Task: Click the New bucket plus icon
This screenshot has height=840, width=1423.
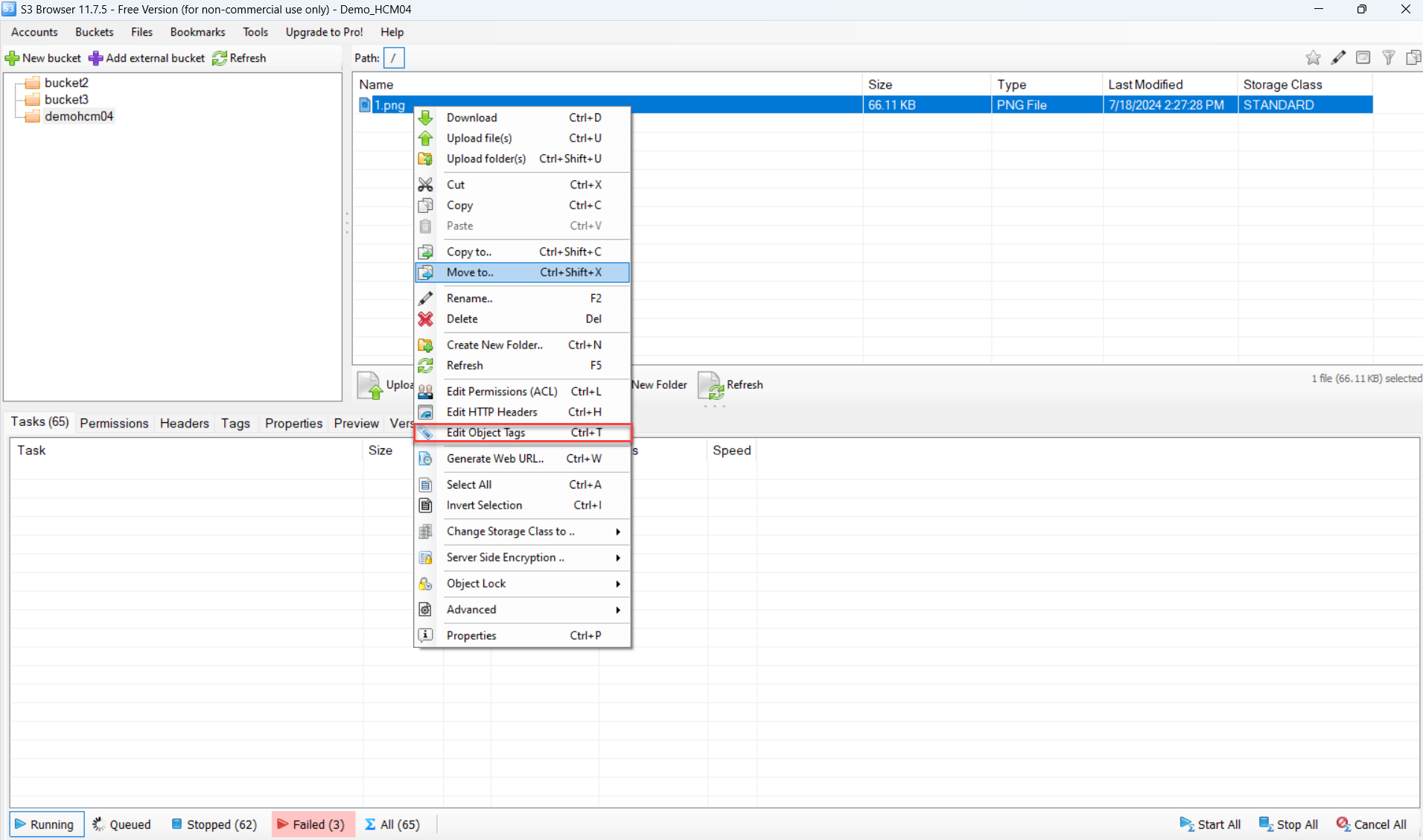Action: click(x=13, y=58)
